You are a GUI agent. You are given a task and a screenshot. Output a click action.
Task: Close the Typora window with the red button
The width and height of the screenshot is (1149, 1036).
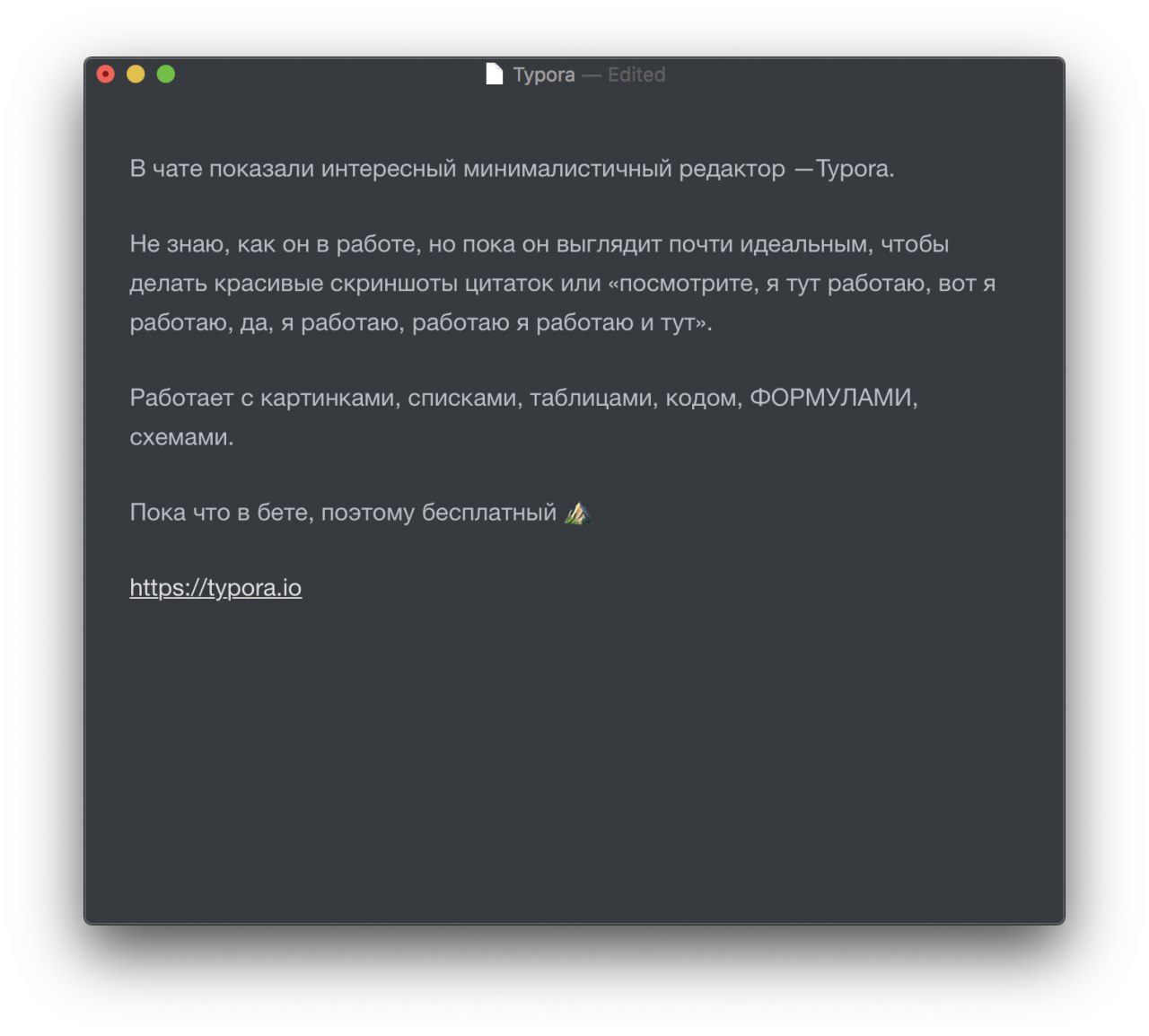tap(106, 75)
